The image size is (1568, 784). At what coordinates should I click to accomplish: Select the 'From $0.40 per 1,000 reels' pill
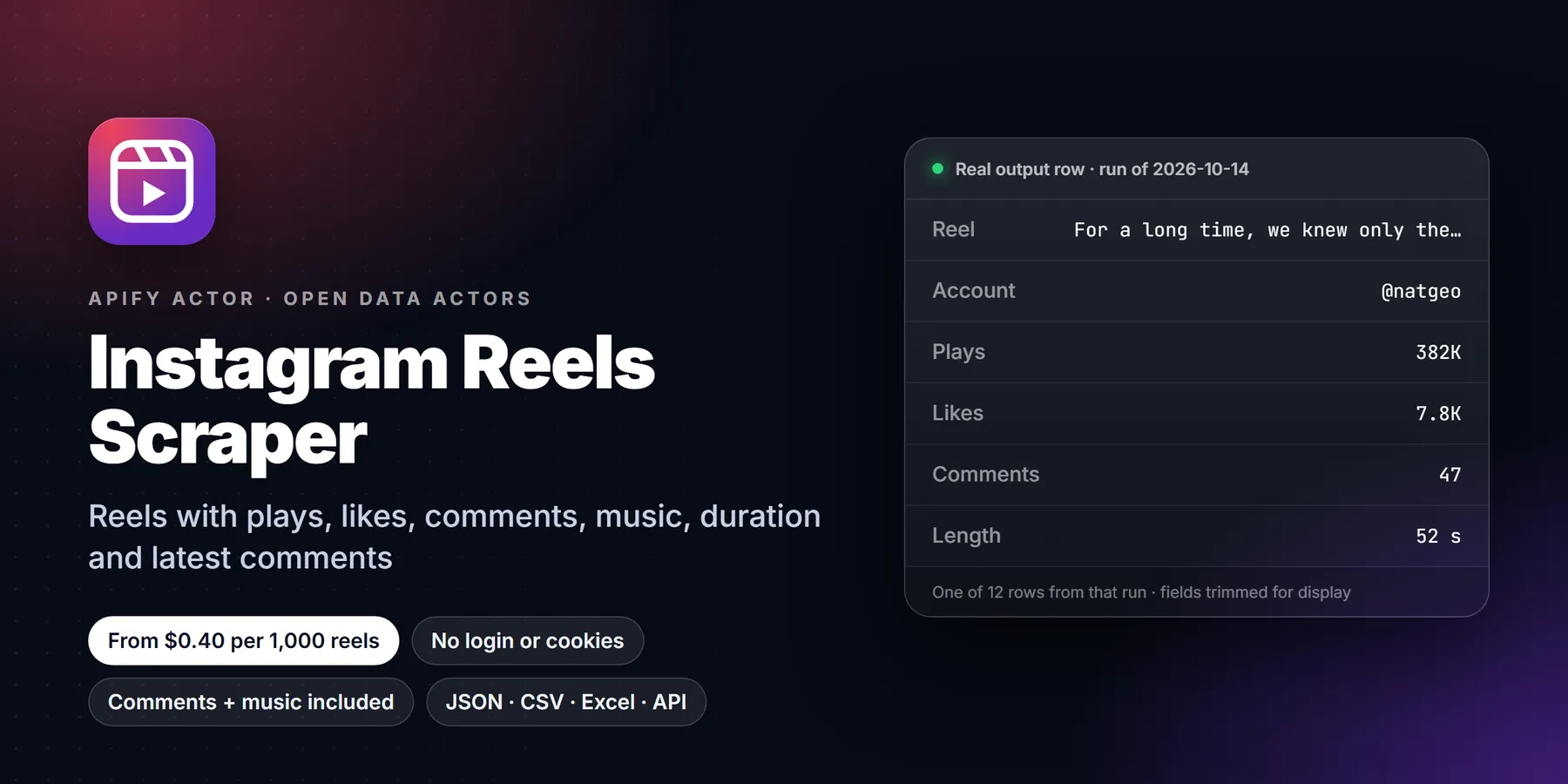[x=243, y=641]
